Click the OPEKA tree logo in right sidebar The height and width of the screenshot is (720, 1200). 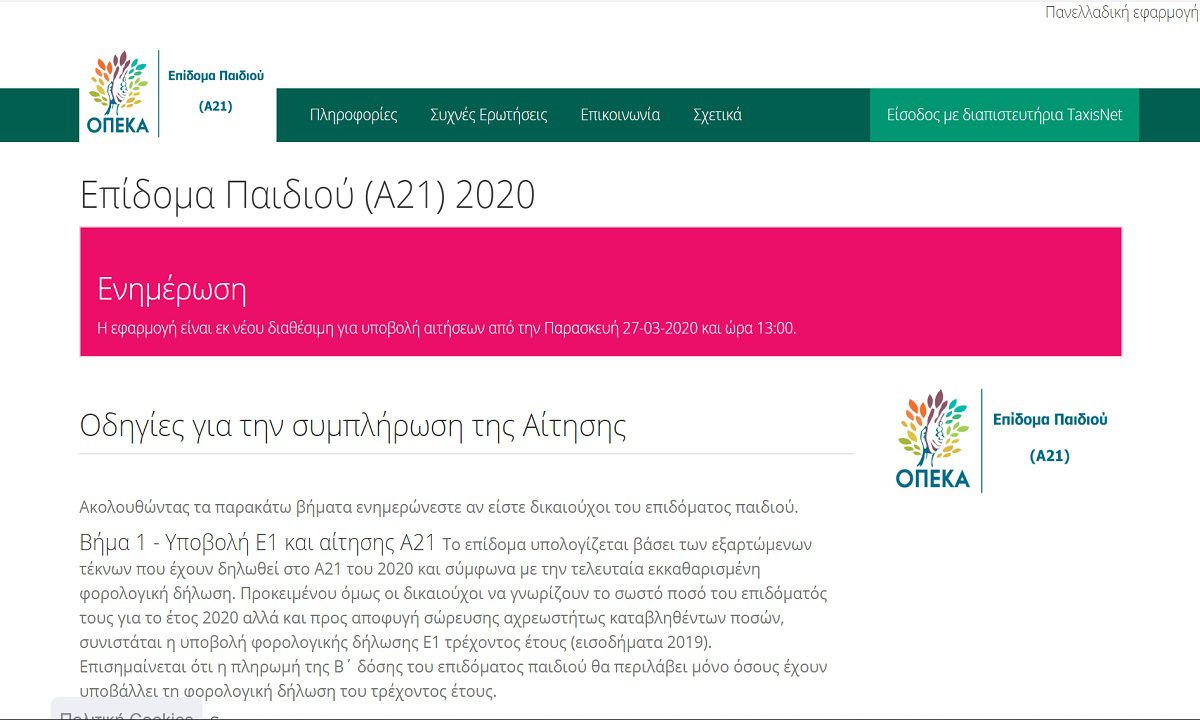pyautogui.click(x=933, y=439)
